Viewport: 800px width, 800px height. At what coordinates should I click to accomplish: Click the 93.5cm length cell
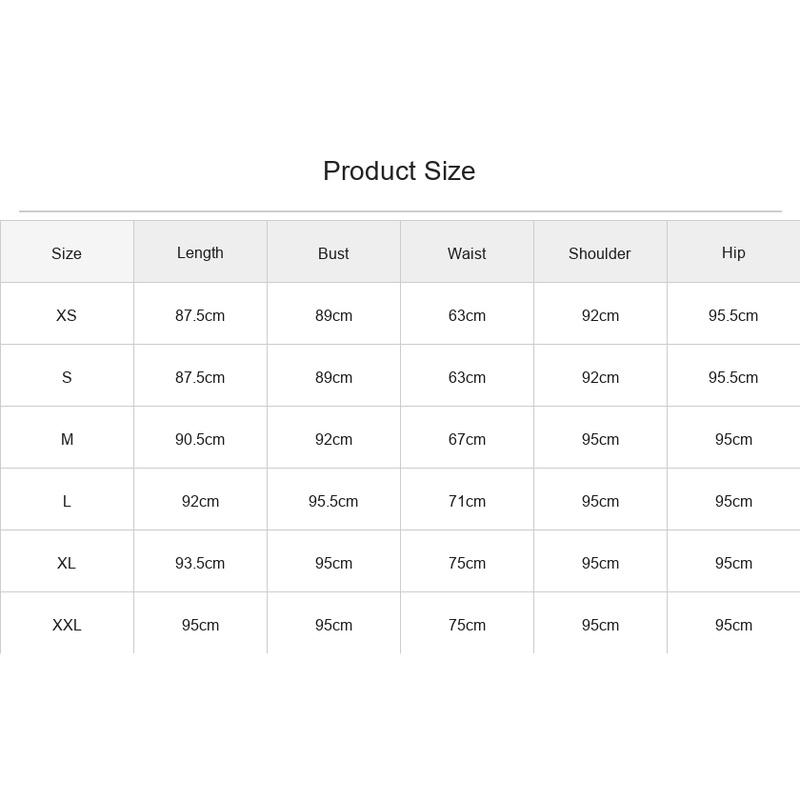point(200,563)
